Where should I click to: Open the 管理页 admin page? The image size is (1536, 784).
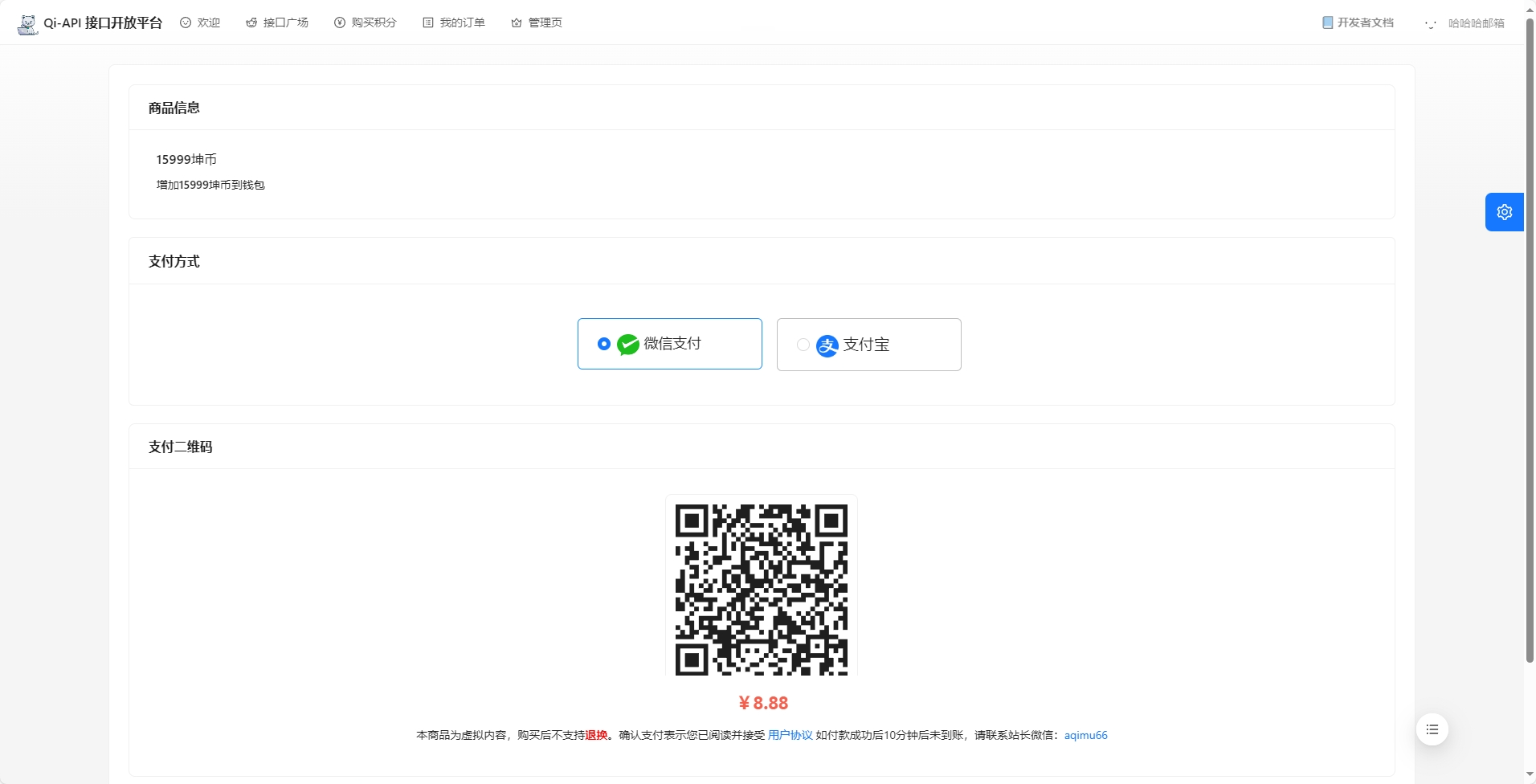click(537, 22)
